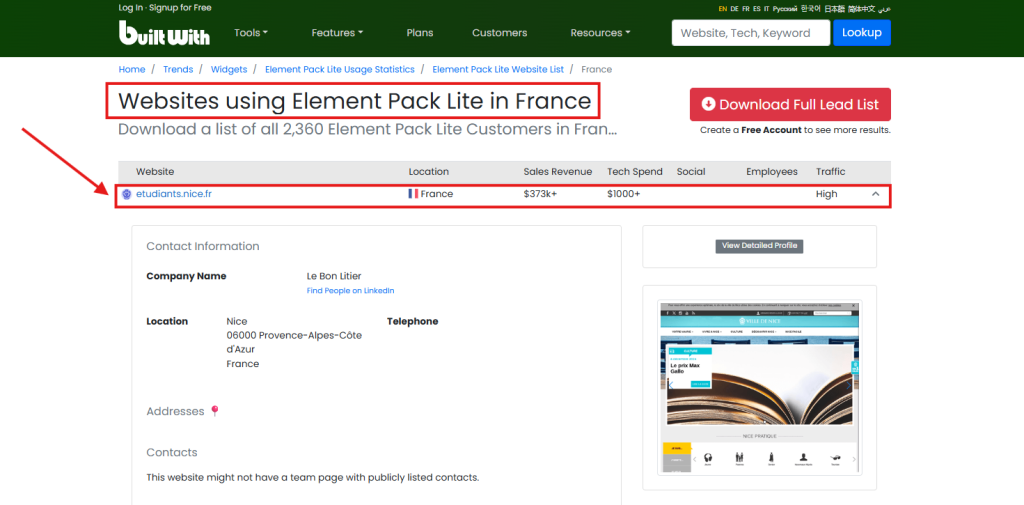This screenshot has height=505, width=1024.
Task: Switch language to 한국어
Action: click(x=810, y=9)
